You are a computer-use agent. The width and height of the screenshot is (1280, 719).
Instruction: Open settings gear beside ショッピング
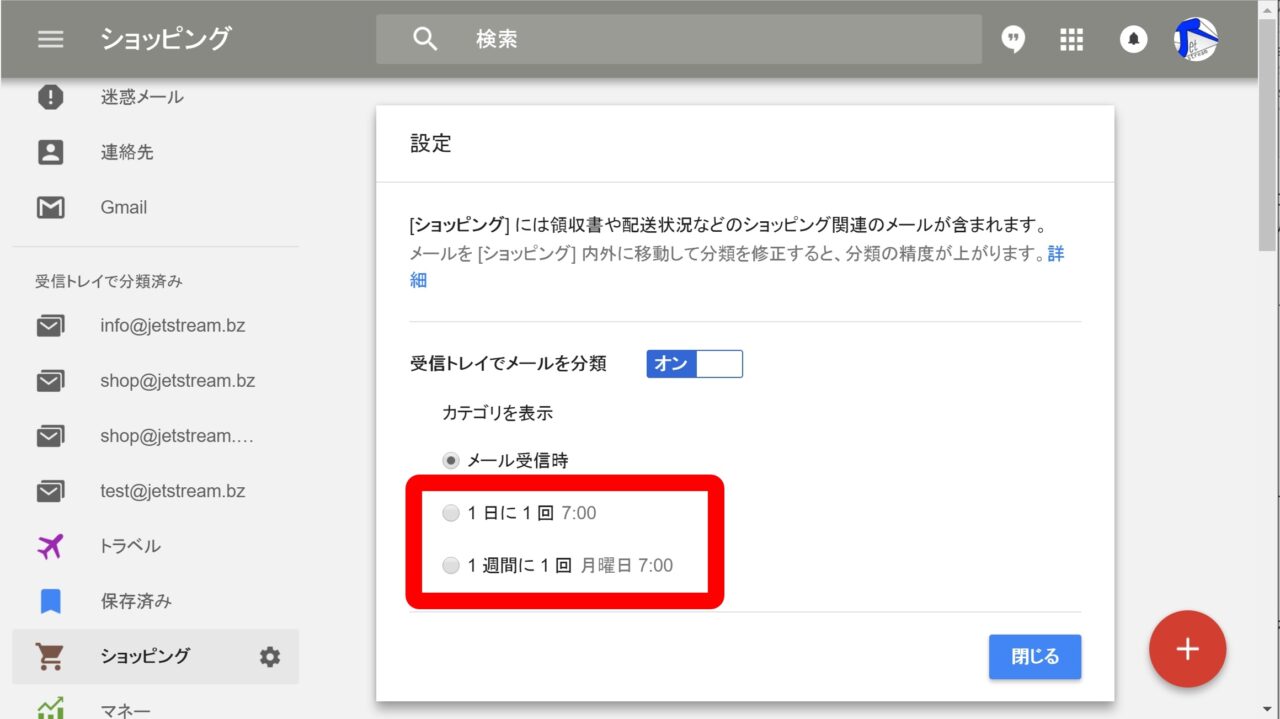point(270,657)
